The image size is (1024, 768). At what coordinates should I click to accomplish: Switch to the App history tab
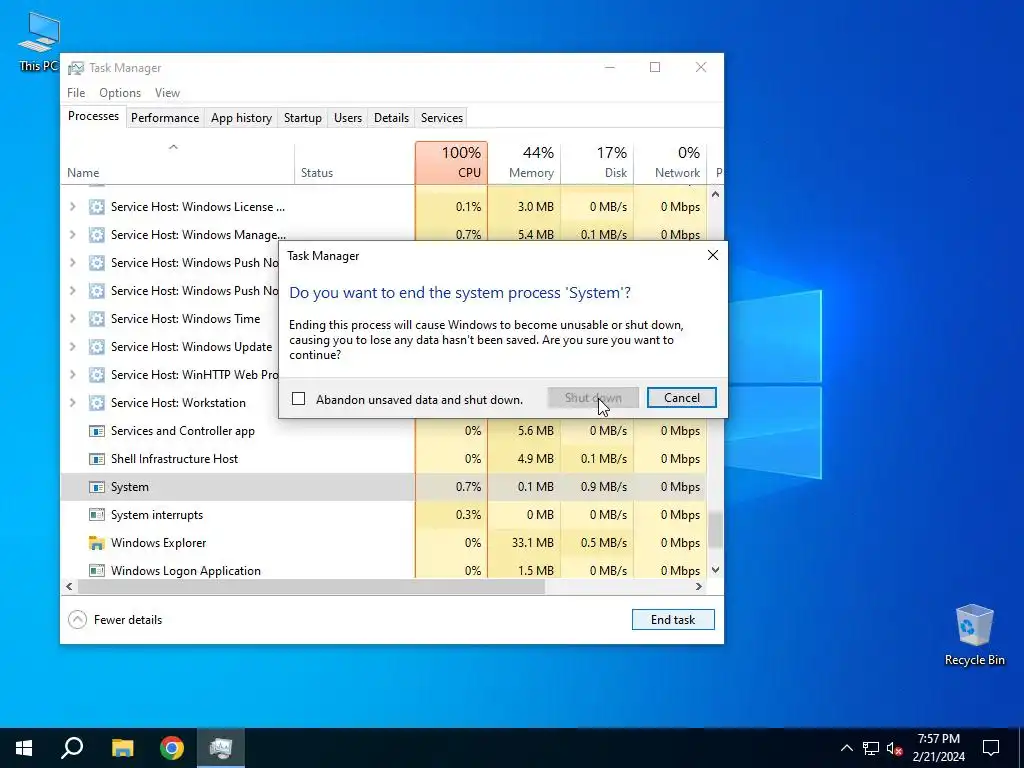click(x=241, y=118)
